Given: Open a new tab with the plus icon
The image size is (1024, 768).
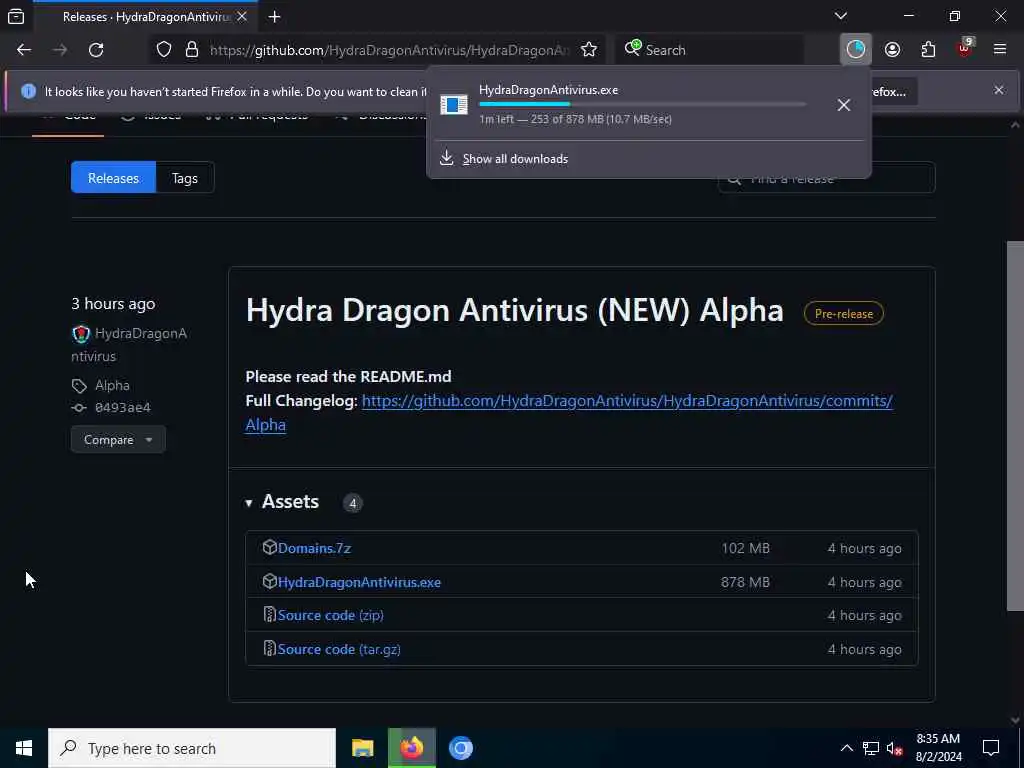Looking at the screenshot, I should click(x=274, y=17).
